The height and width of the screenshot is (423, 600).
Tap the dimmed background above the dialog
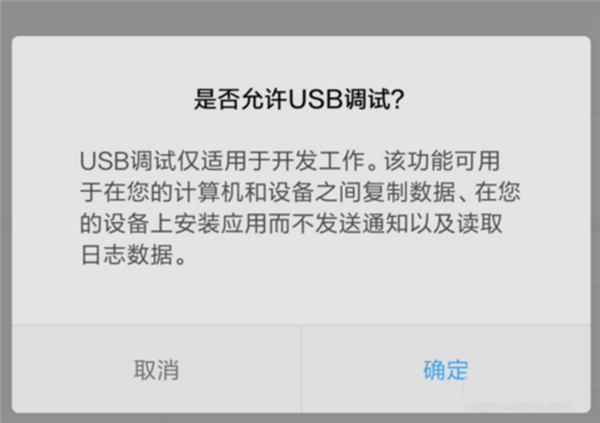pyautogui.click(x=300, y=17)
